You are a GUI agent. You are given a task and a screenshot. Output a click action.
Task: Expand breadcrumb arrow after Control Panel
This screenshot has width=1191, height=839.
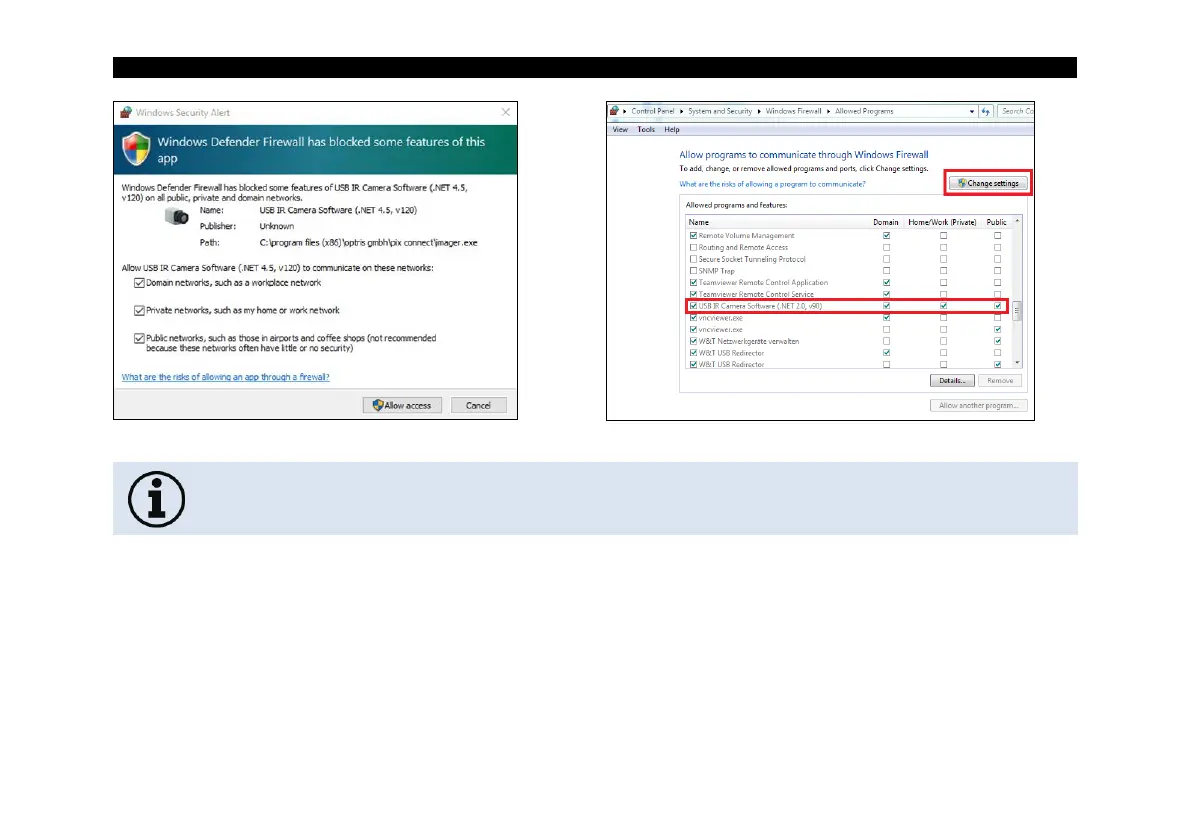click(681, 111)
